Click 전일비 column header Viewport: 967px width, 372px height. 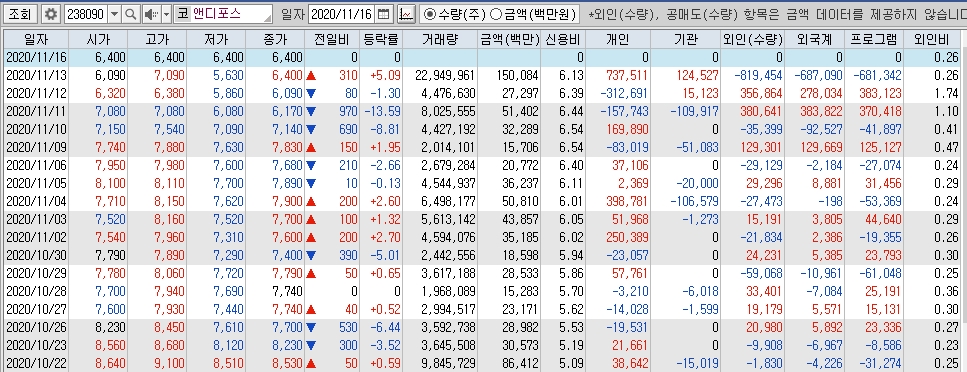332,40
